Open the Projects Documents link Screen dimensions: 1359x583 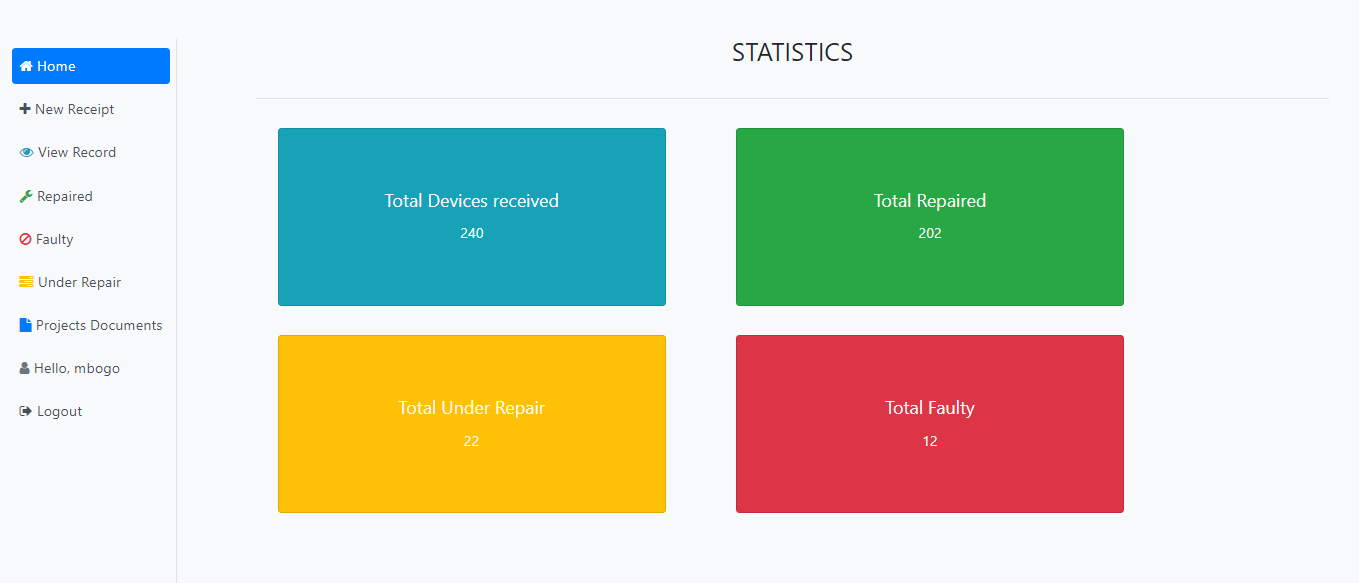(x=99, y=326)
